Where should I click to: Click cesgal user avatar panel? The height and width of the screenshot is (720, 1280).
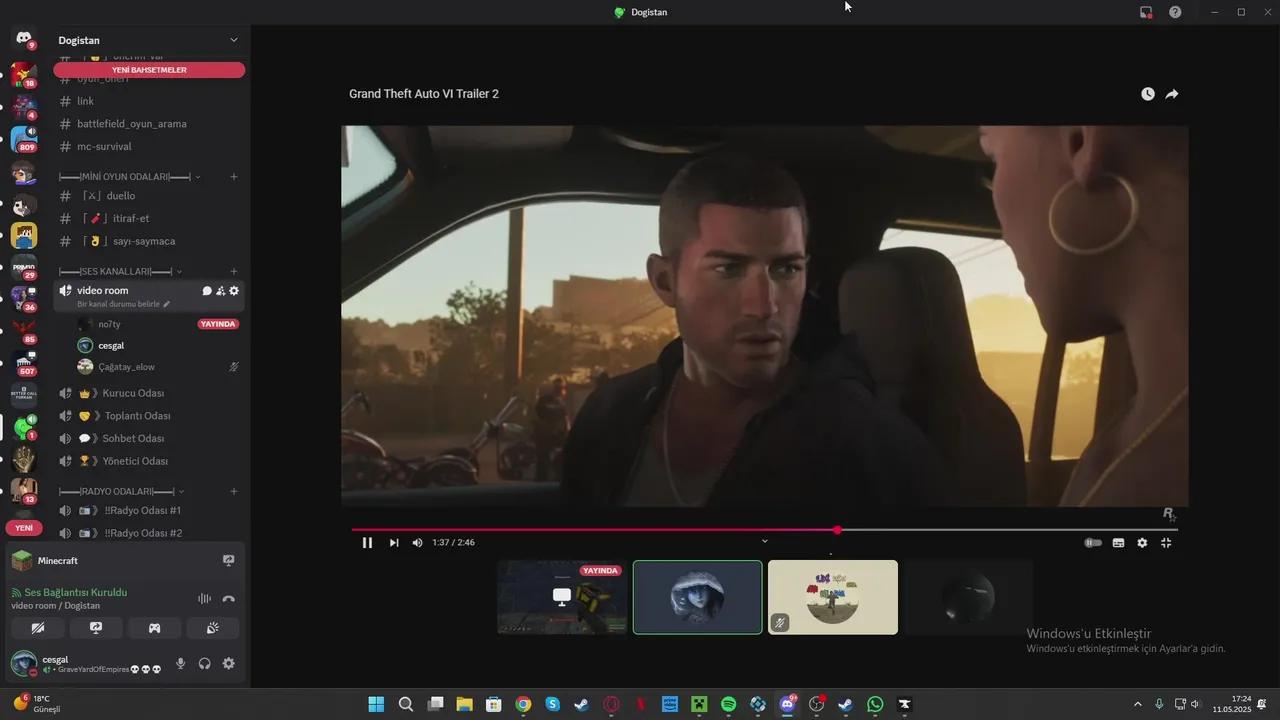click(x=87, y=663)
